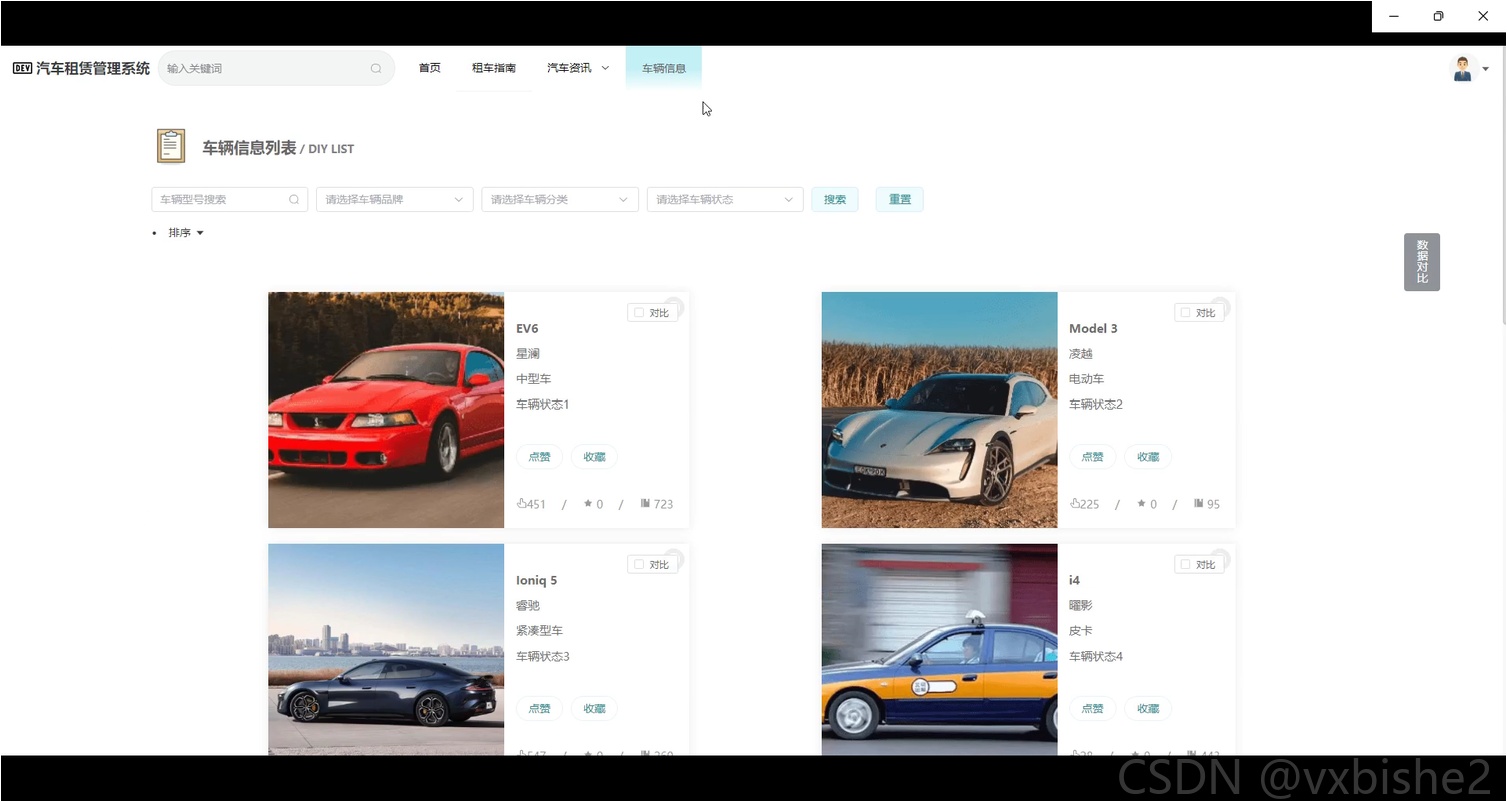
Task: Open the dark sedan photo on Ioniq 5 card
Action: coord(386,650)
